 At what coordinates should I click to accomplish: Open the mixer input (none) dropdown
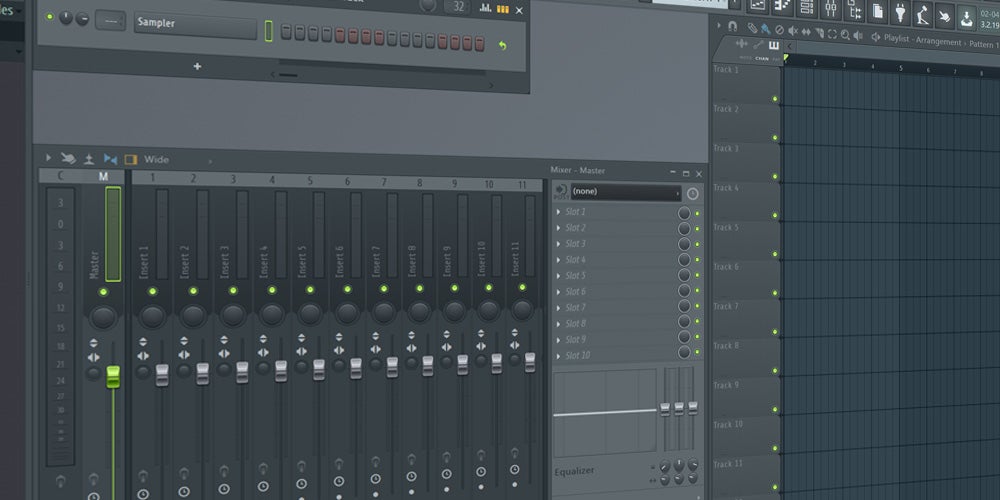pyautogui.click(x=626, y=193)
